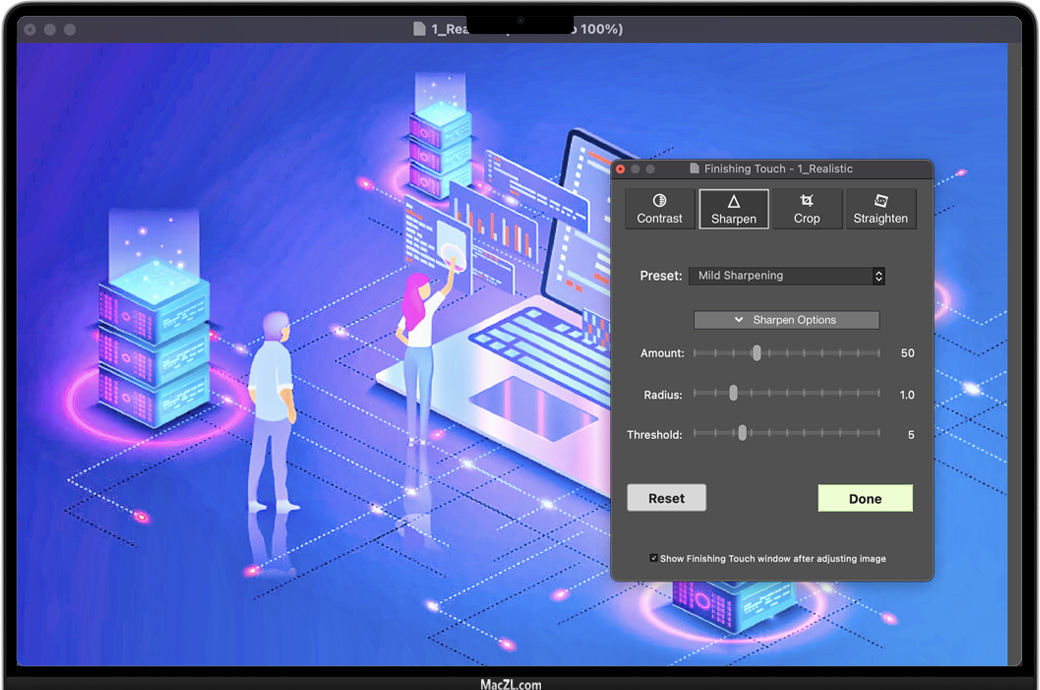Zoom the main image window with third button
Screen dimensions: 1040x690
pyautogui.click(x=70, y=30)
